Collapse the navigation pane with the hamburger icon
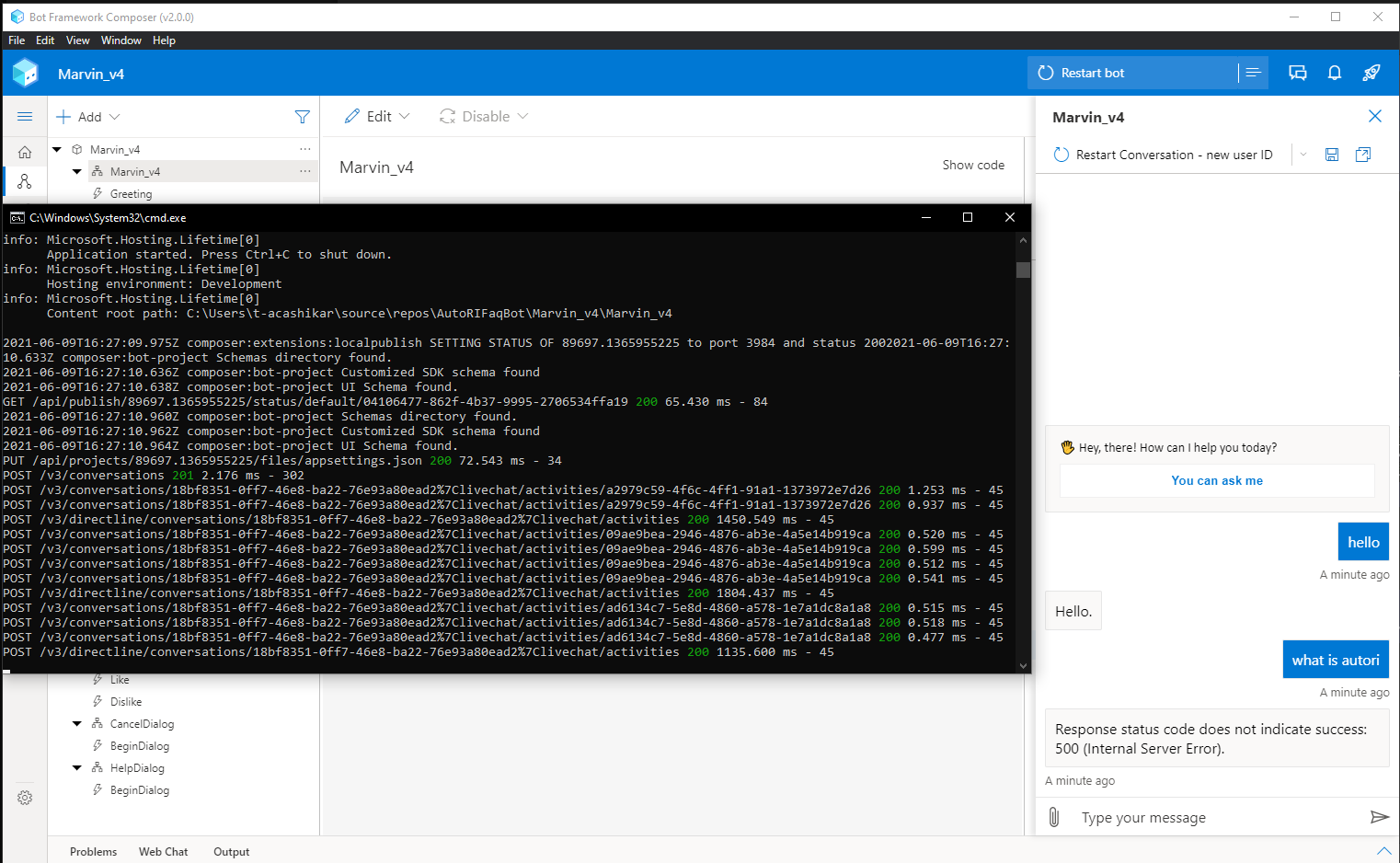1400x863 pixels. pyautogui.click(x=25, y=116)
